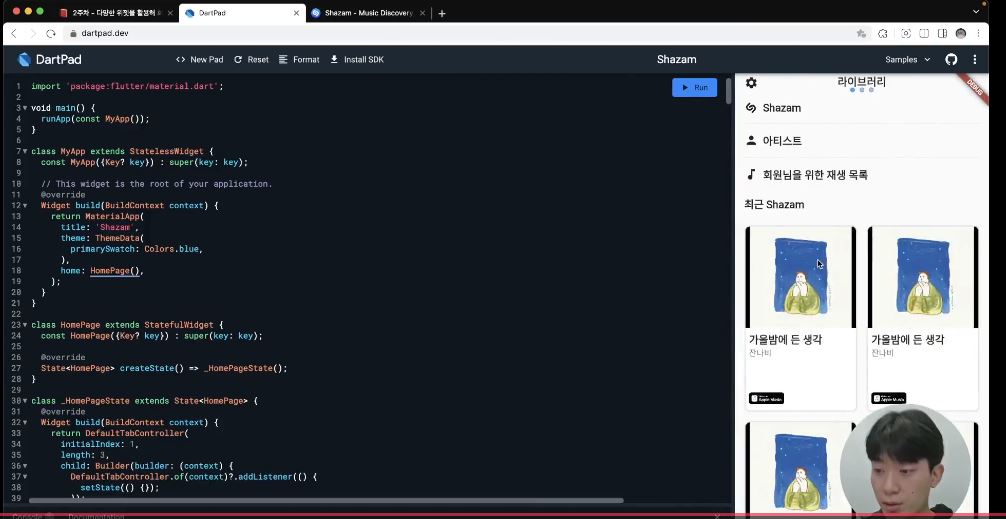
Task: Open the 아티스트 row
Action: [862, 140]
